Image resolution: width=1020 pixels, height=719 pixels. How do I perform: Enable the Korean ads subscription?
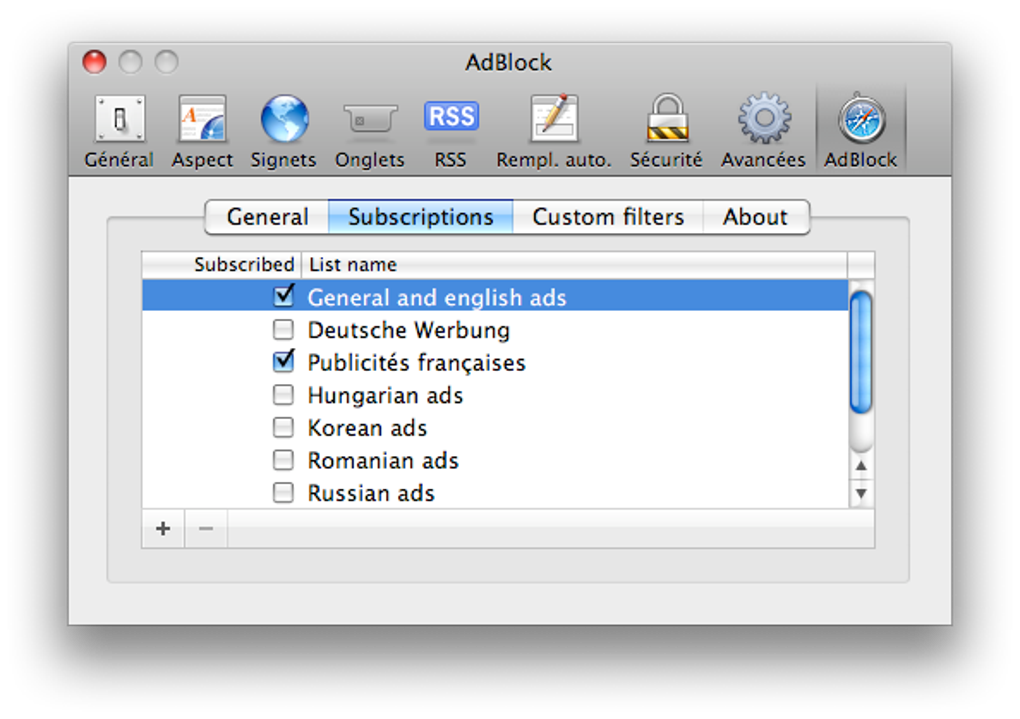click(x=283, y=427)
